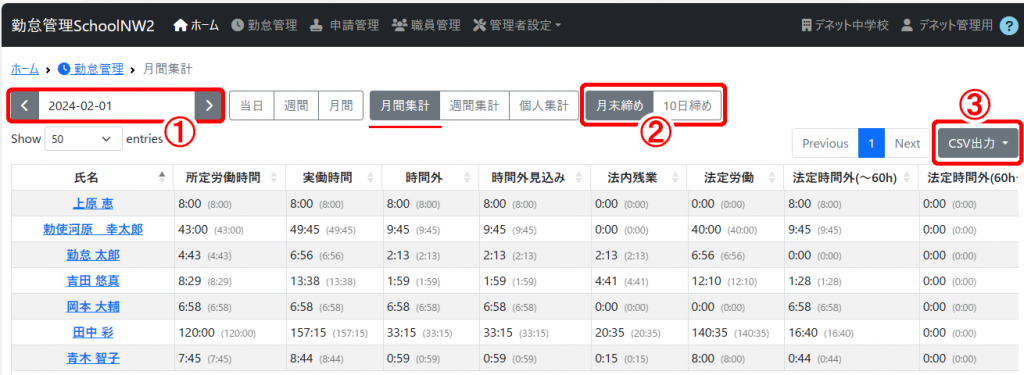Sort the 氏名 column using its sort arrow
This screenshot has height=375, width=1024.
point(162,177)
